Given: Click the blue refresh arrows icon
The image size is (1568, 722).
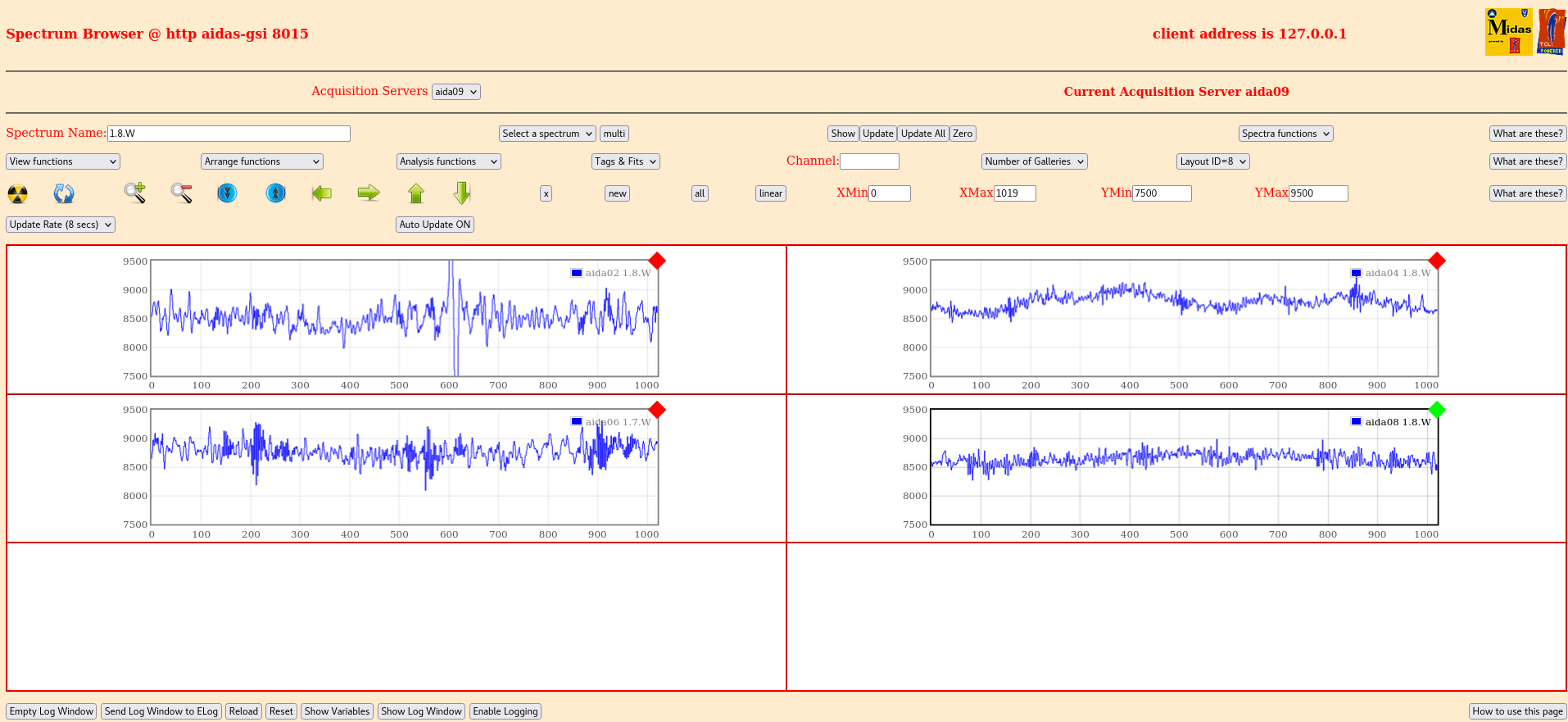Looking at the screenshot, I should (x=64, y=193).
